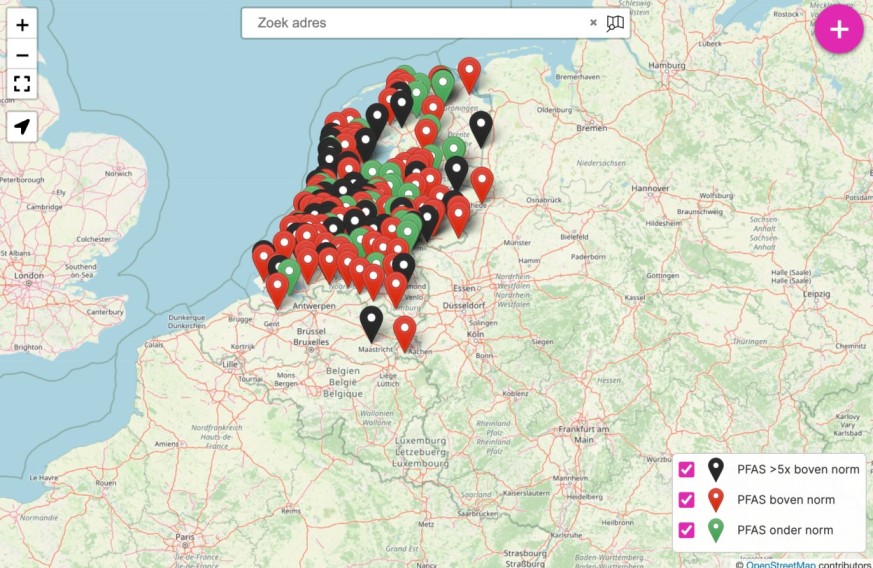This screenshot has height=568, width=873.
Task: Zoom in on the map
Action: [x=22, y=25]
